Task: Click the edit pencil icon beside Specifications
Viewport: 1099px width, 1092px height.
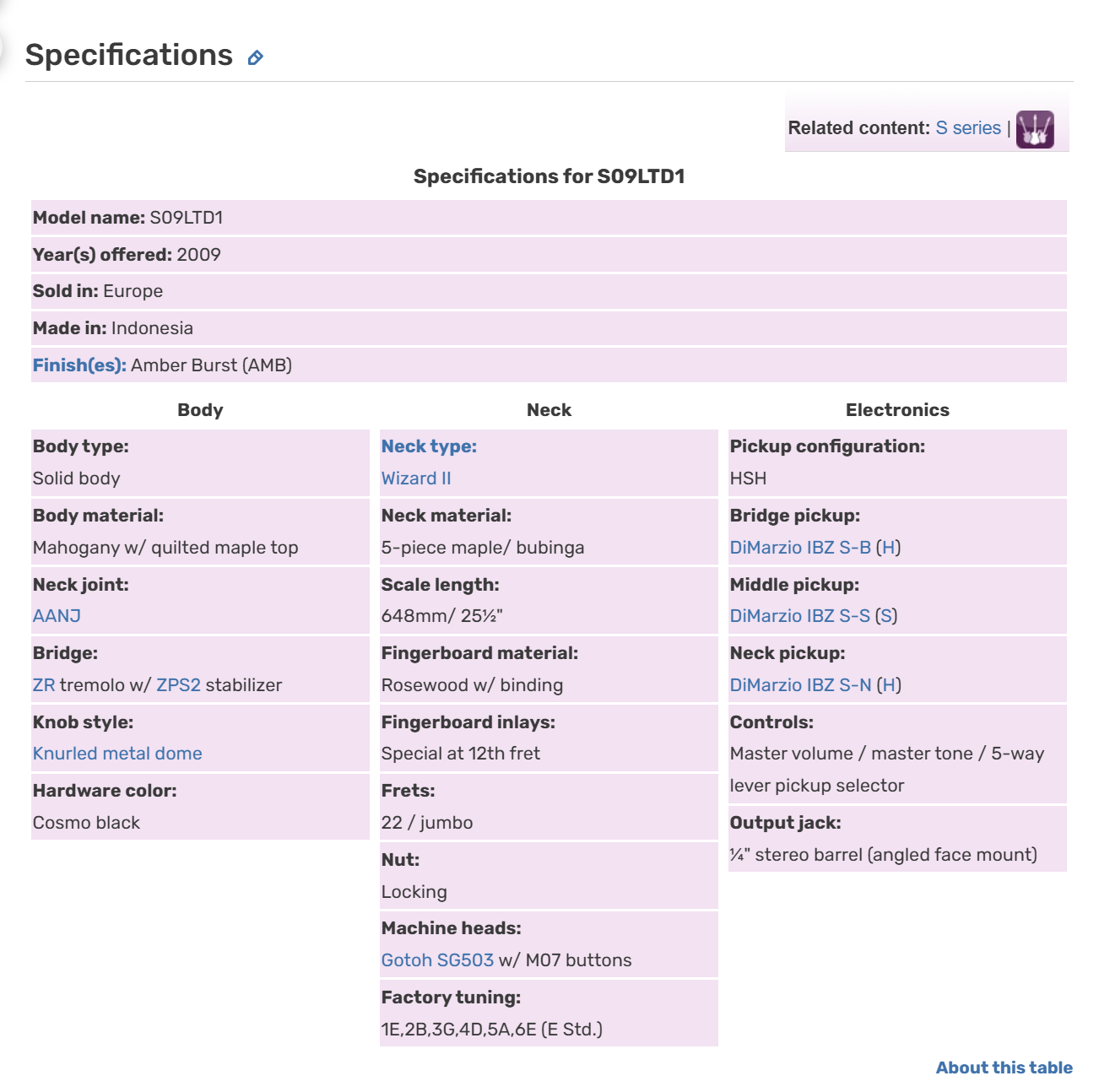Action: click(x=255, y=57)
